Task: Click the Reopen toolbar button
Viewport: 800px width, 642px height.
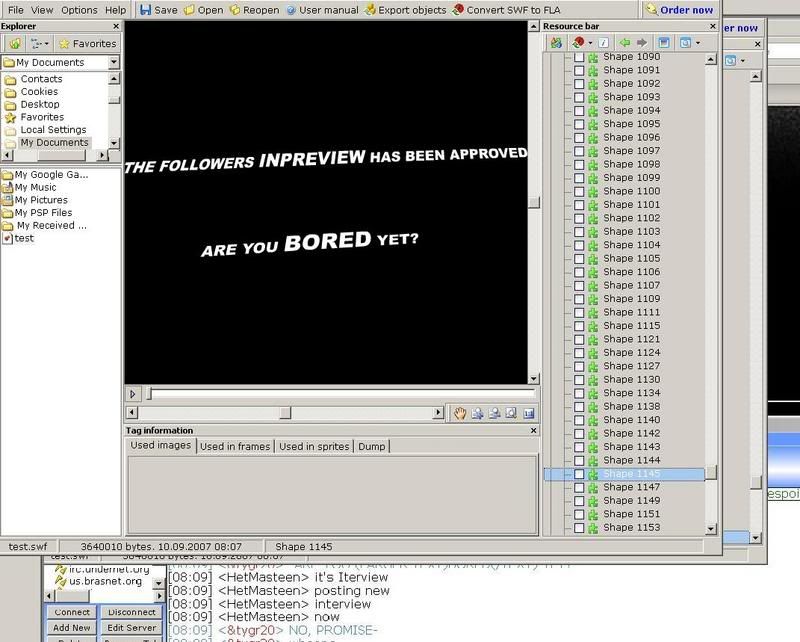Action: (254, 10)
